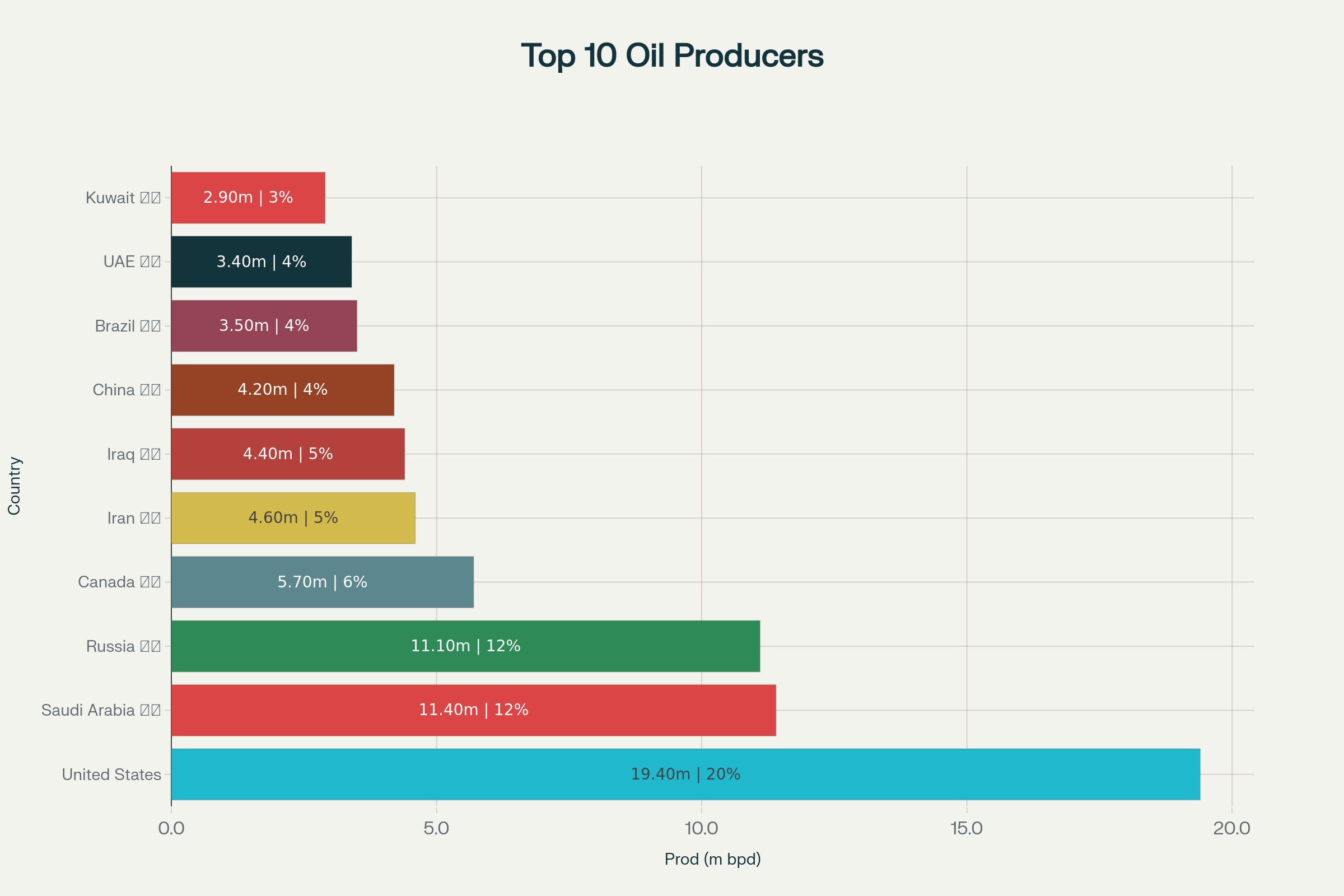Select the UAE dark navy bar
The width and height of the screenshot is (1344, 896).
click(x=261, y=262)
